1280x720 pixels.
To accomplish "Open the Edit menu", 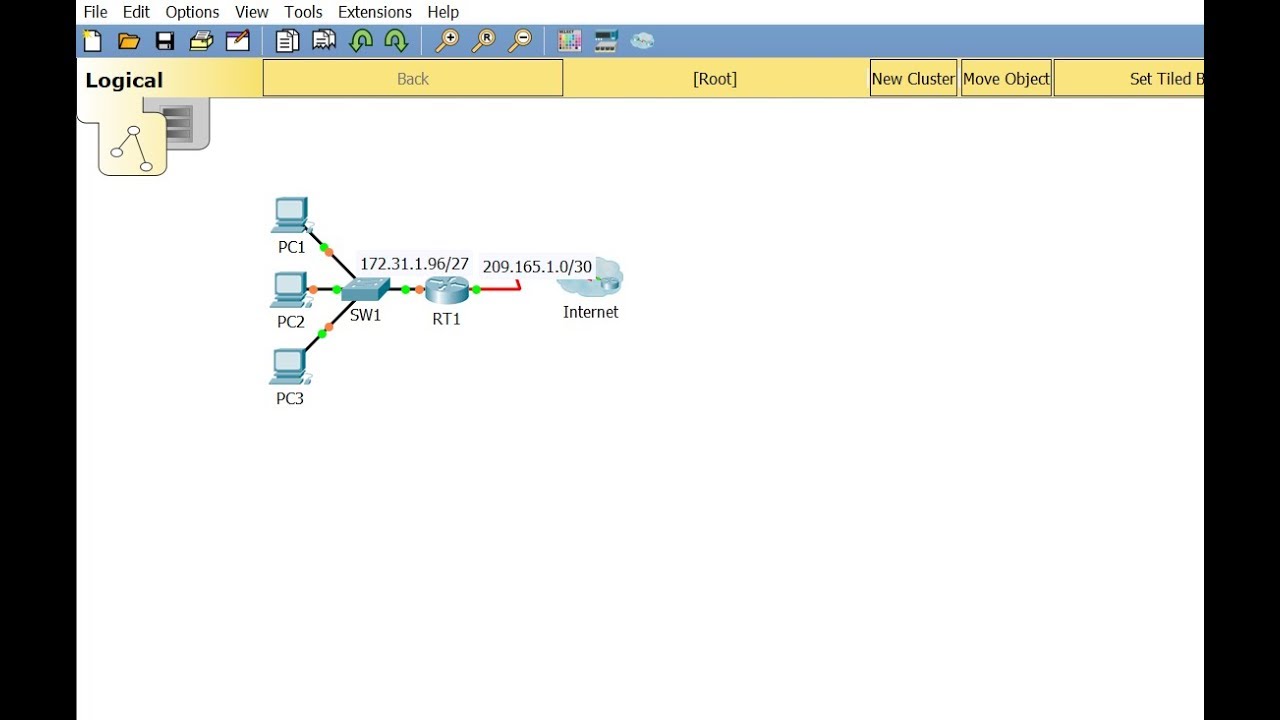I will [x=136, y=12].
